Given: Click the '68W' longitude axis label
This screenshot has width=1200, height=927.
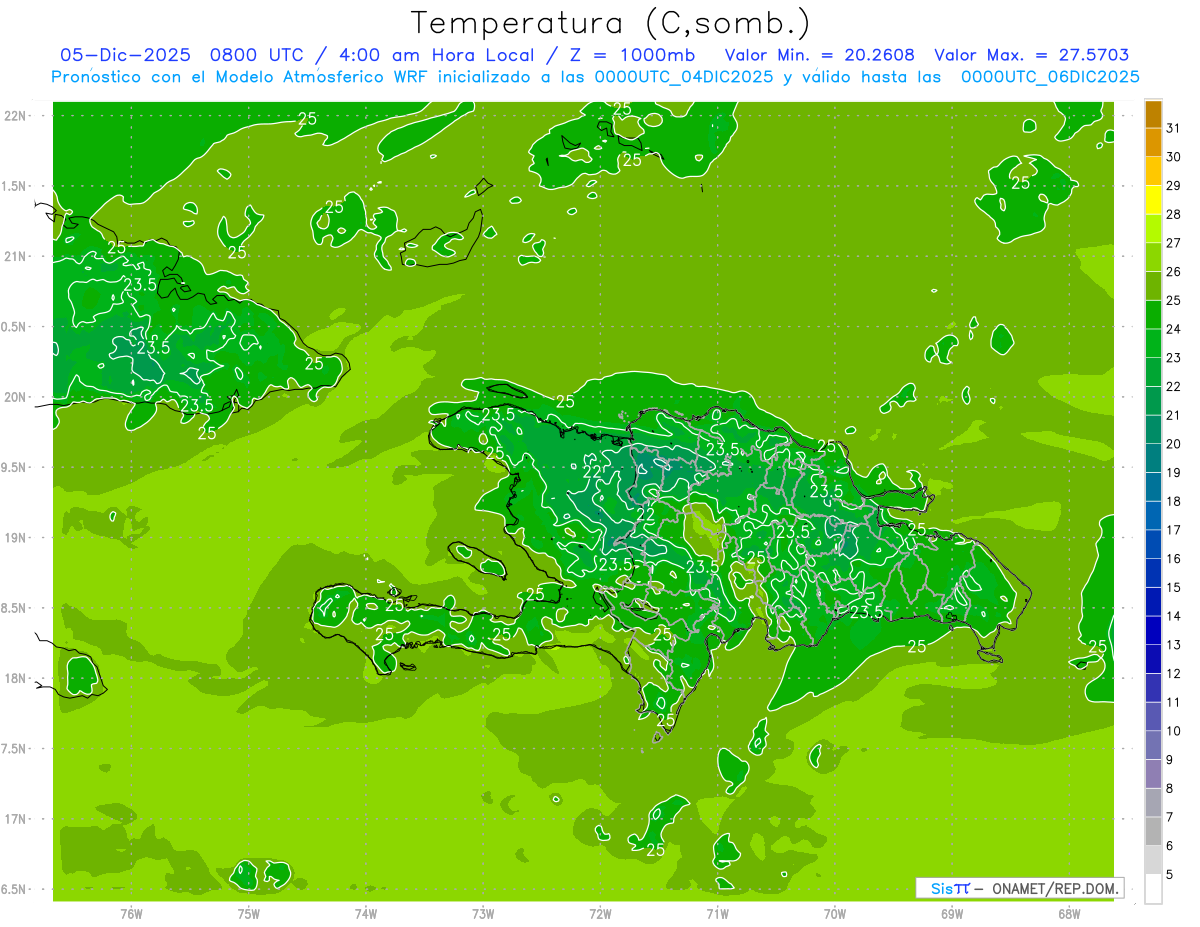Looking at the screenshot, I should [1068, 913].
